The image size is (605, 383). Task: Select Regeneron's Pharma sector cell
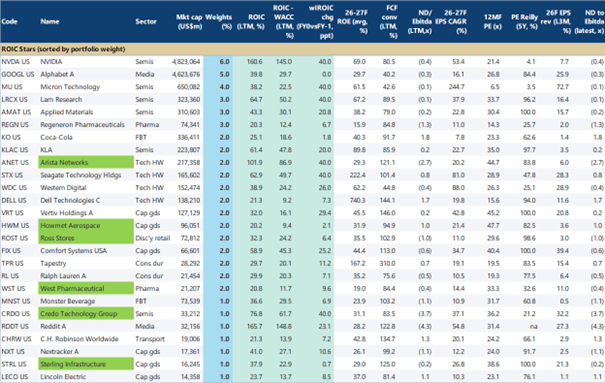(x=147, y=125)
